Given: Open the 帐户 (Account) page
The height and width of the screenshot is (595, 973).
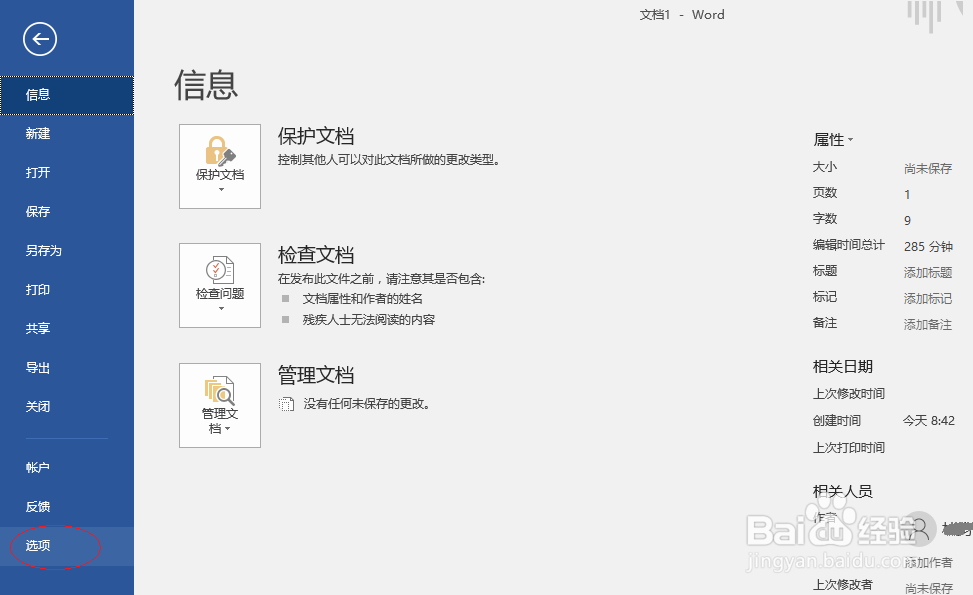Looking at the screenshot, I should click(37, 467).
